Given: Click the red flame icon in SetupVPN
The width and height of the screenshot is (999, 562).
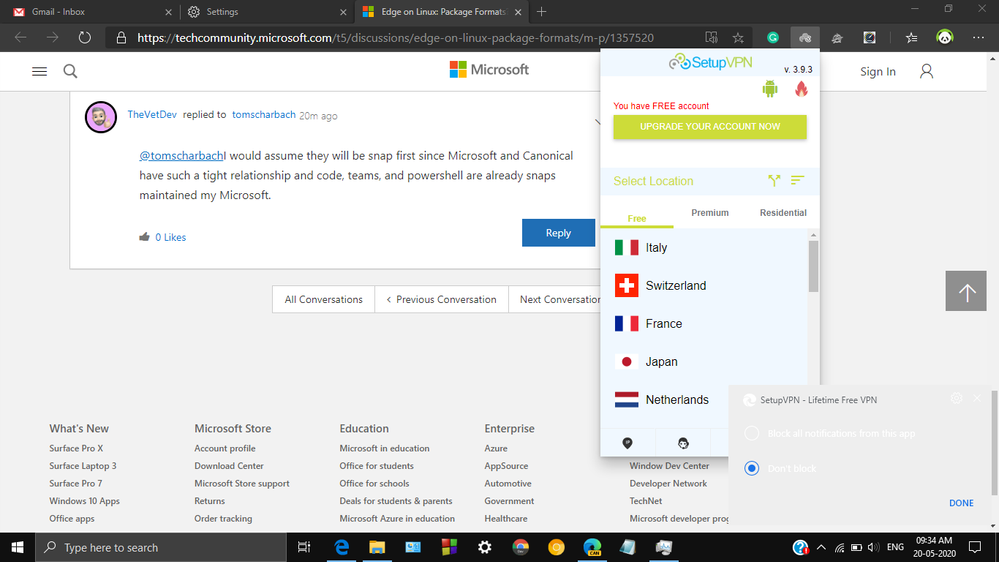Looking at the screenshot, I should (x=801, y=89).
